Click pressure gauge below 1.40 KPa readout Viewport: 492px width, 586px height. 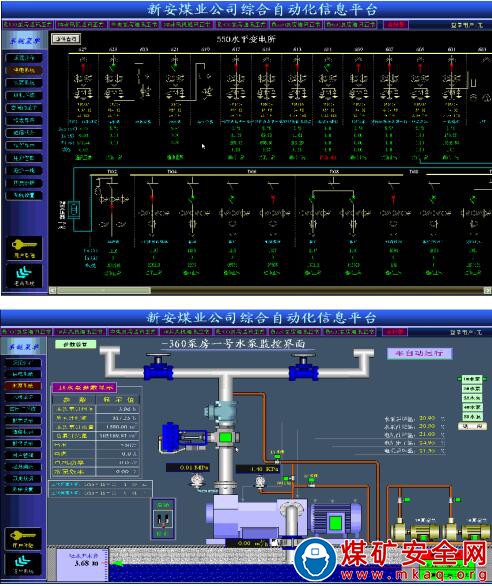(260, 482)
